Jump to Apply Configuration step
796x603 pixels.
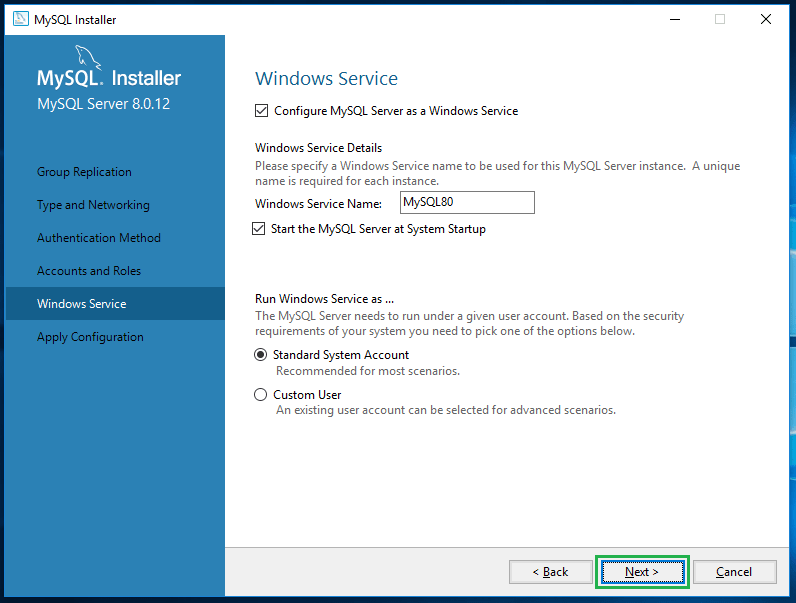tap(90, 337)
